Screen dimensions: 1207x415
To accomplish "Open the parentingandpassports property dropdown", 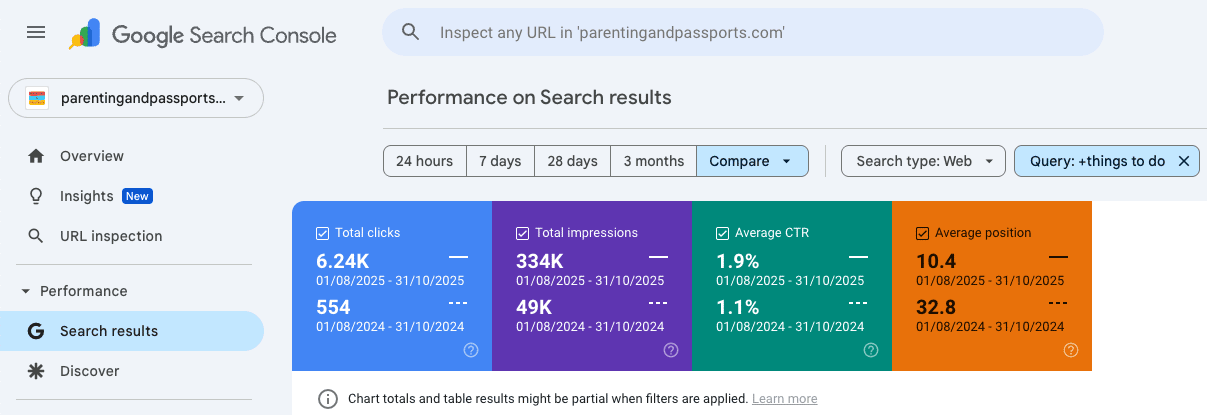I will coord(136,98).
